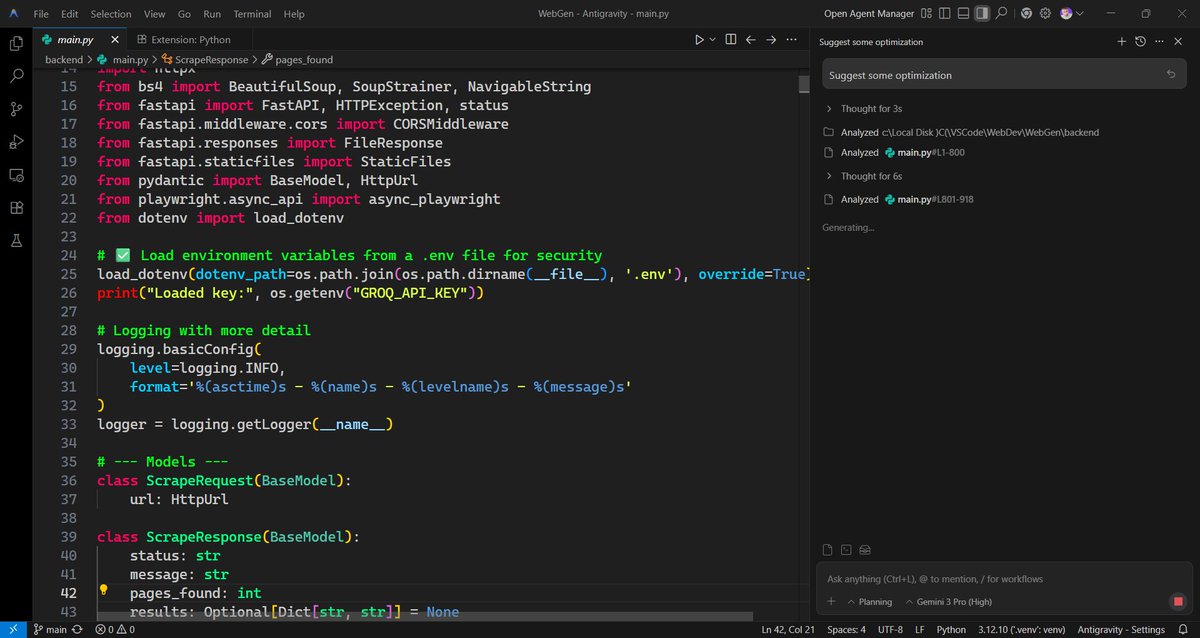Click the lightbulb code action on line 42
The width and height of the screenshot is (1200, 638).
[x=103, y=592]
